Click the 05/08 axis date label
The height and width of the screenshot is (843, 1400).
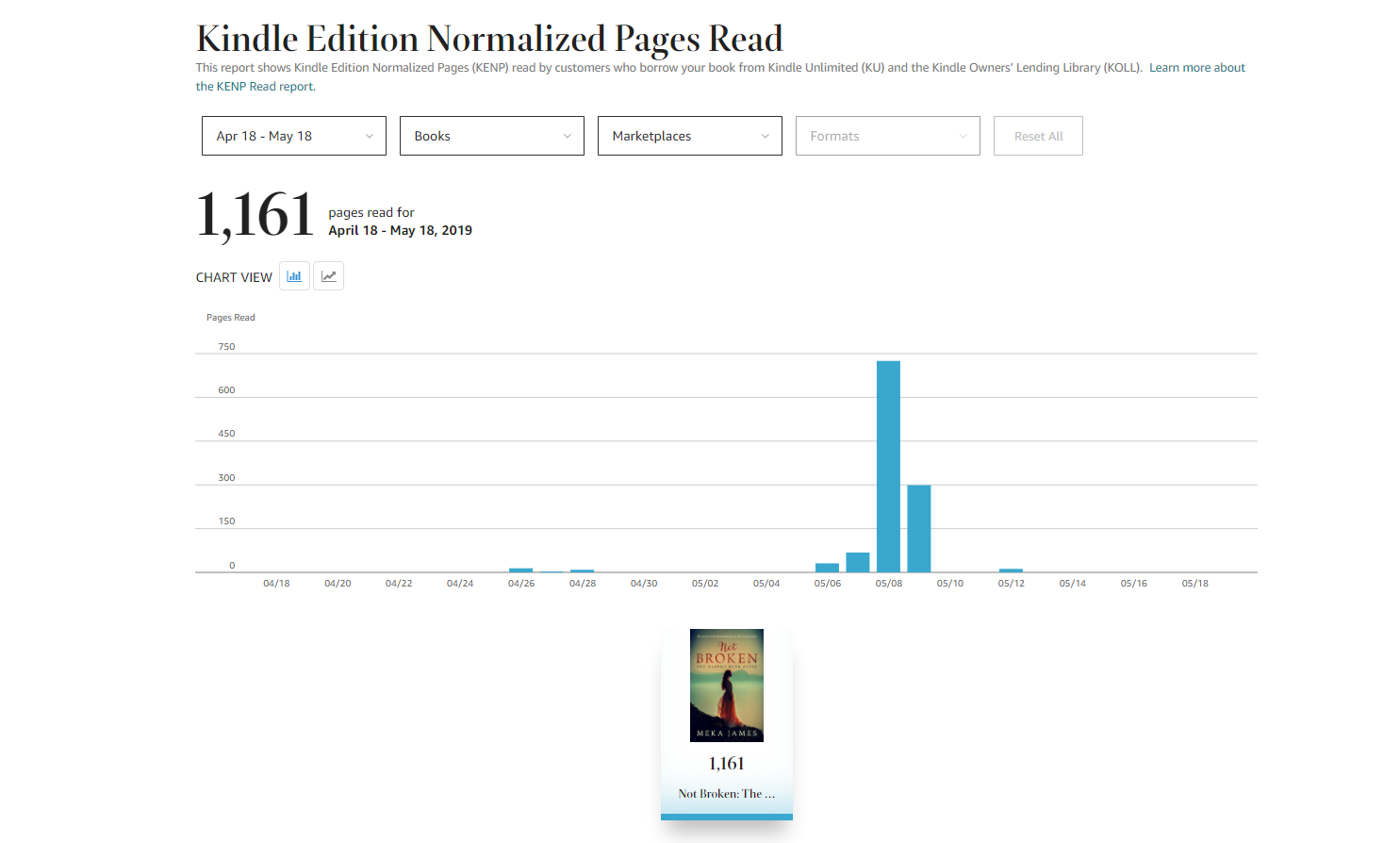click(889, 584)
